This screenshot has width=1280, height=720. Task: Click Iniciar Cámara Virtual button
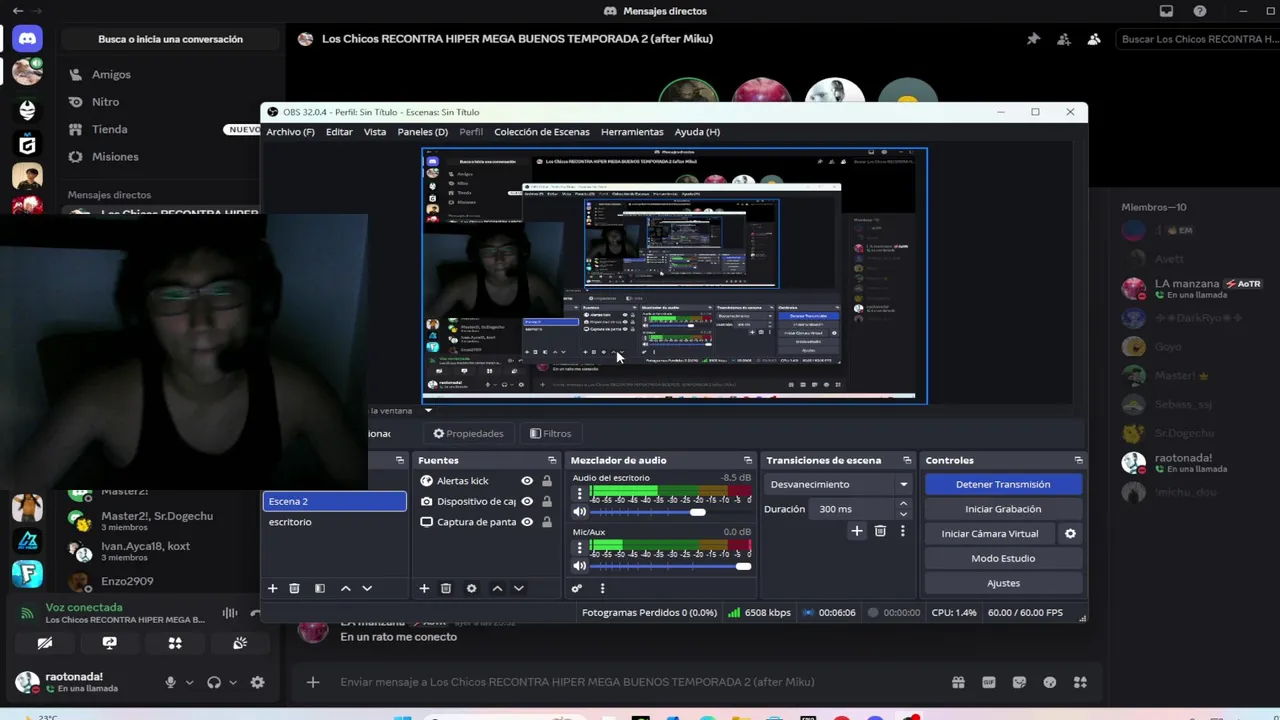[990, 534]
